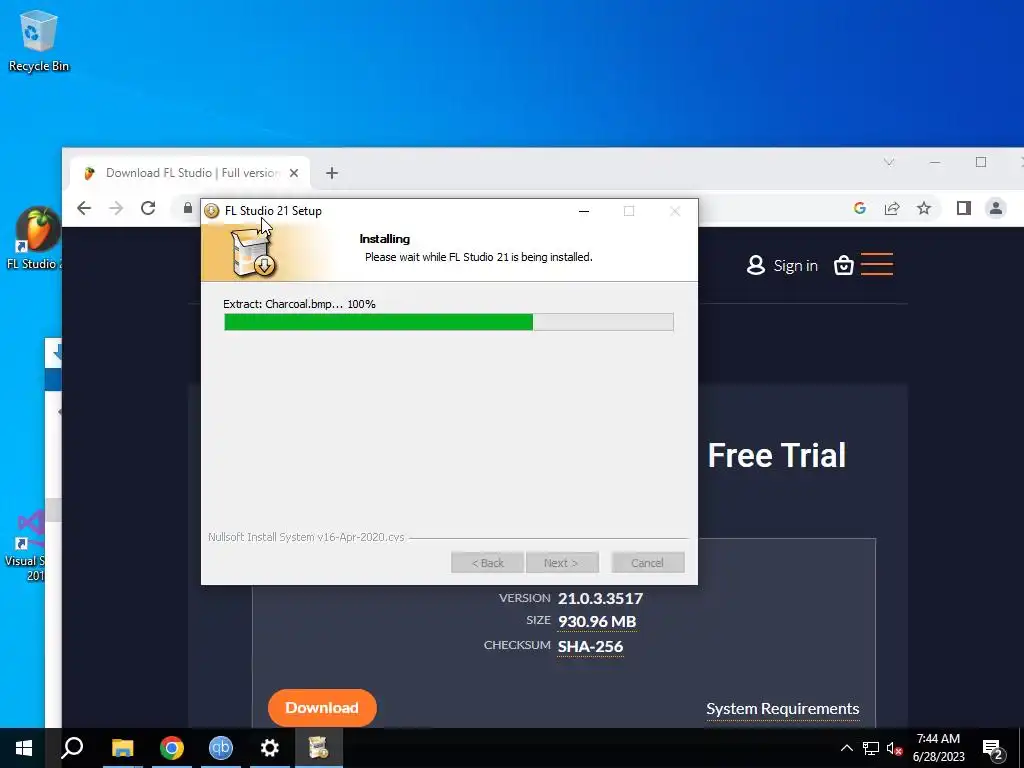Open Visual Studio desktop shortcut
This screenshot has height=768, width=1024.
[26, 545]
